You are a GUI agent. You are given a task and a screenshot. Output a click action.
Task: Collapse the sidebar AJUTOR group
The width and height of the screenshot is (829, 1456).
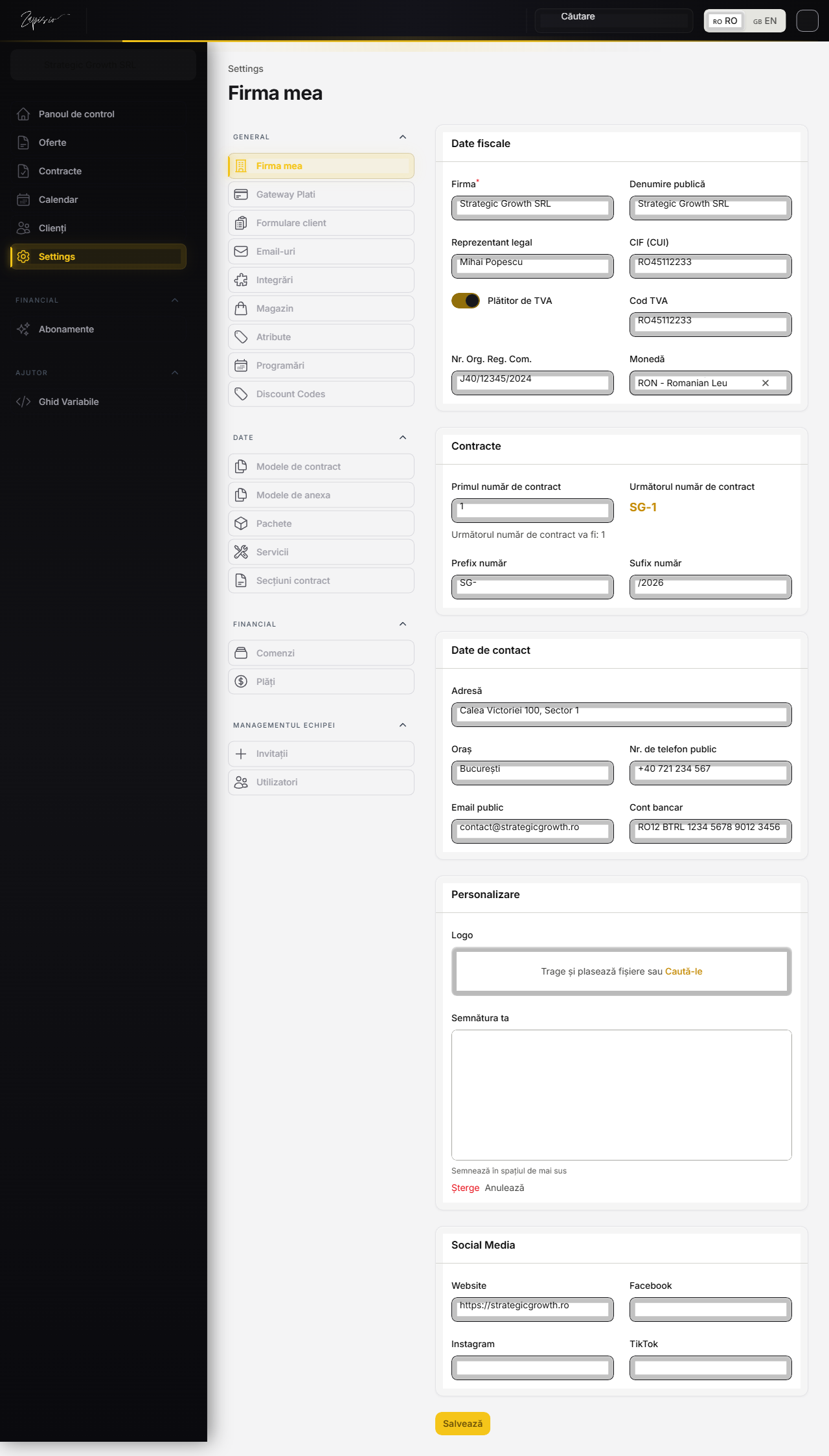pyautogui.click(x=175, y=373)
